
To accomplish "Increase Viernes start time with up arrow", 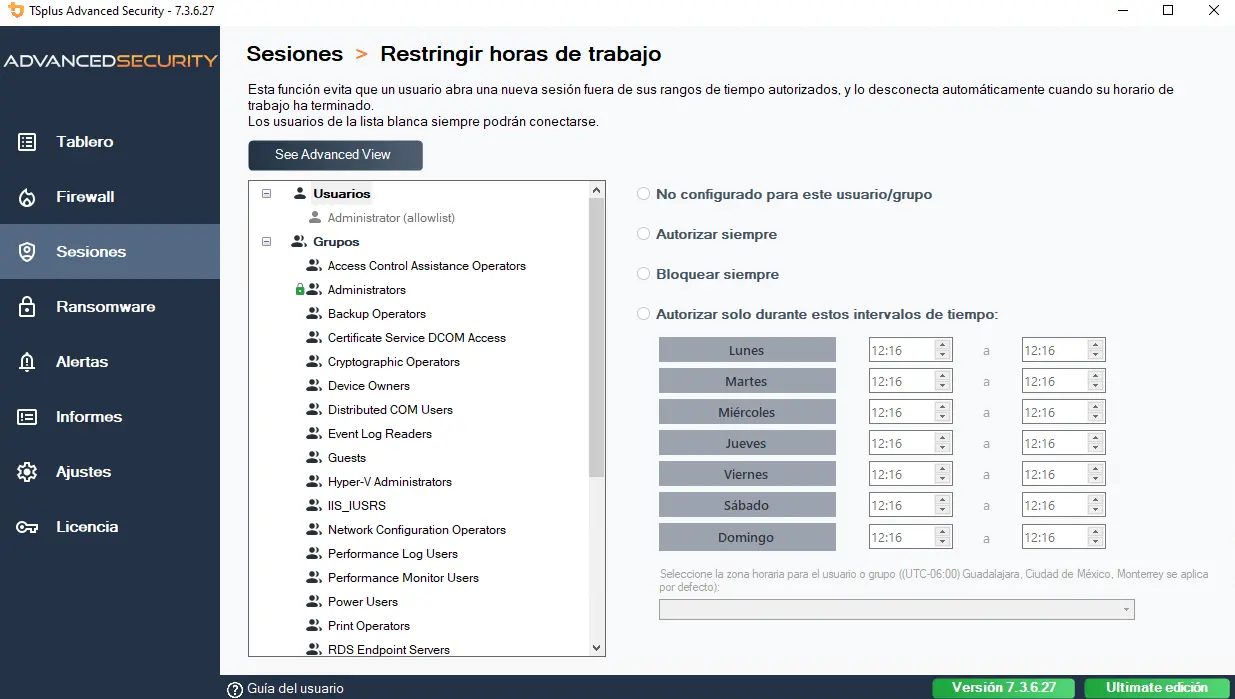I will tap(942, 469).
